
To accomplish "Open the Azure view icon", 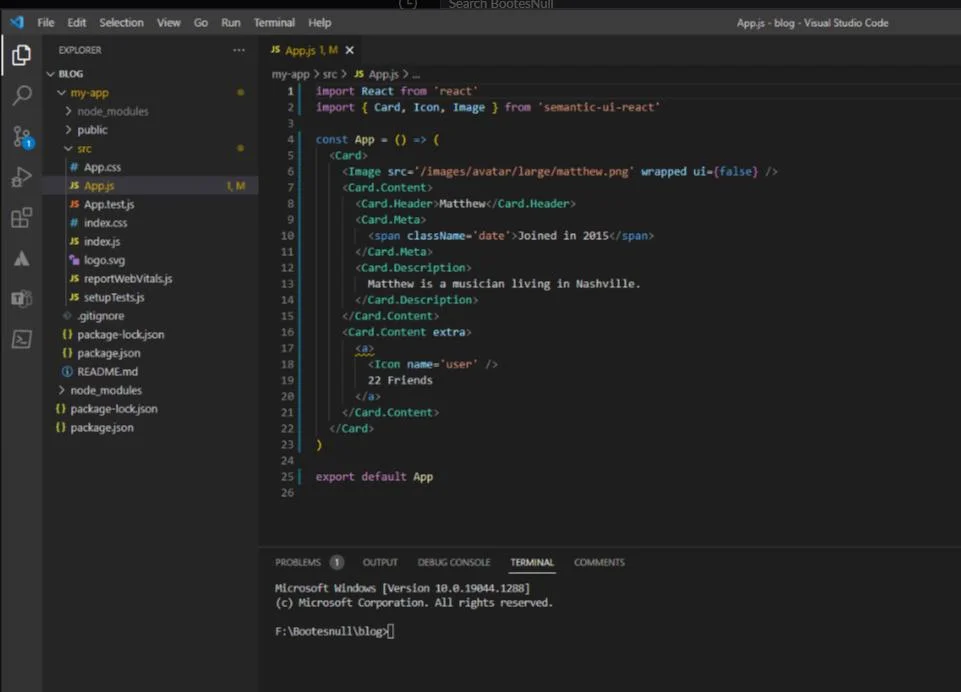I will [x=21, y=259].
